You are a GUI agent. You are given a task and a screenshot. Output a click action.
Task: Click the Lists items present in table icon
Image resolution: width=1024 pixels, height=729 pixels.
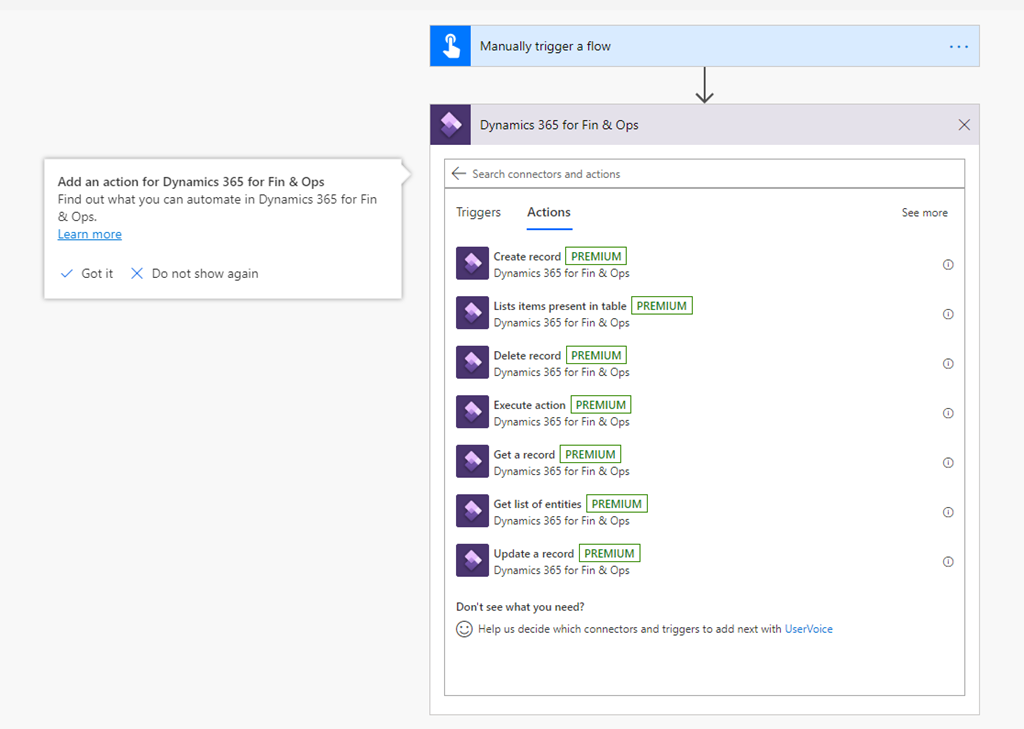coord(472,313)
